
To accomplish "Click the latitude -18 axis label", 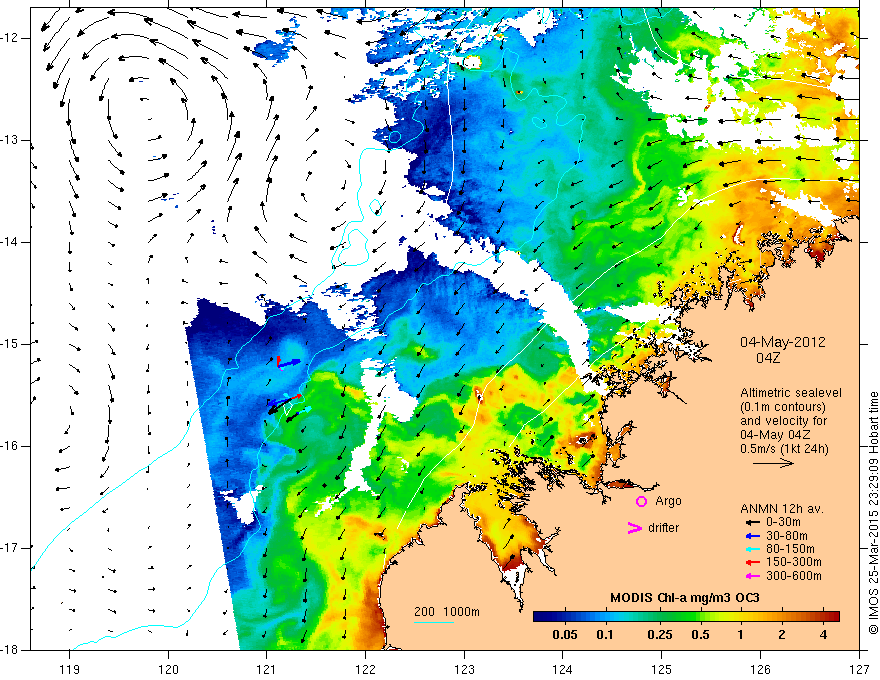I will click(x=11, y=650).
